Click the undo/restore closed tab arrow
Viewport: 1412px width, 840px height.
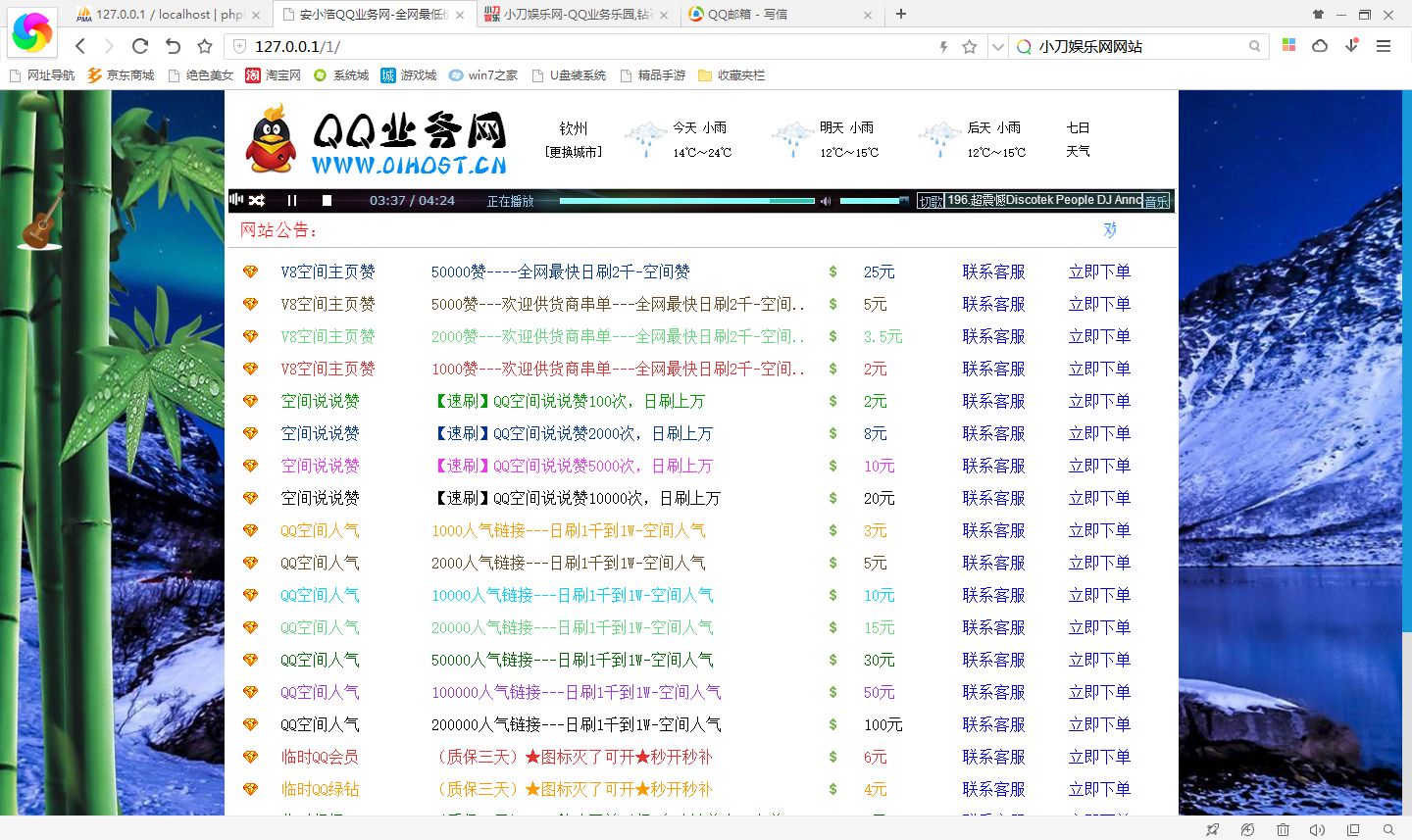click(173, 46)
